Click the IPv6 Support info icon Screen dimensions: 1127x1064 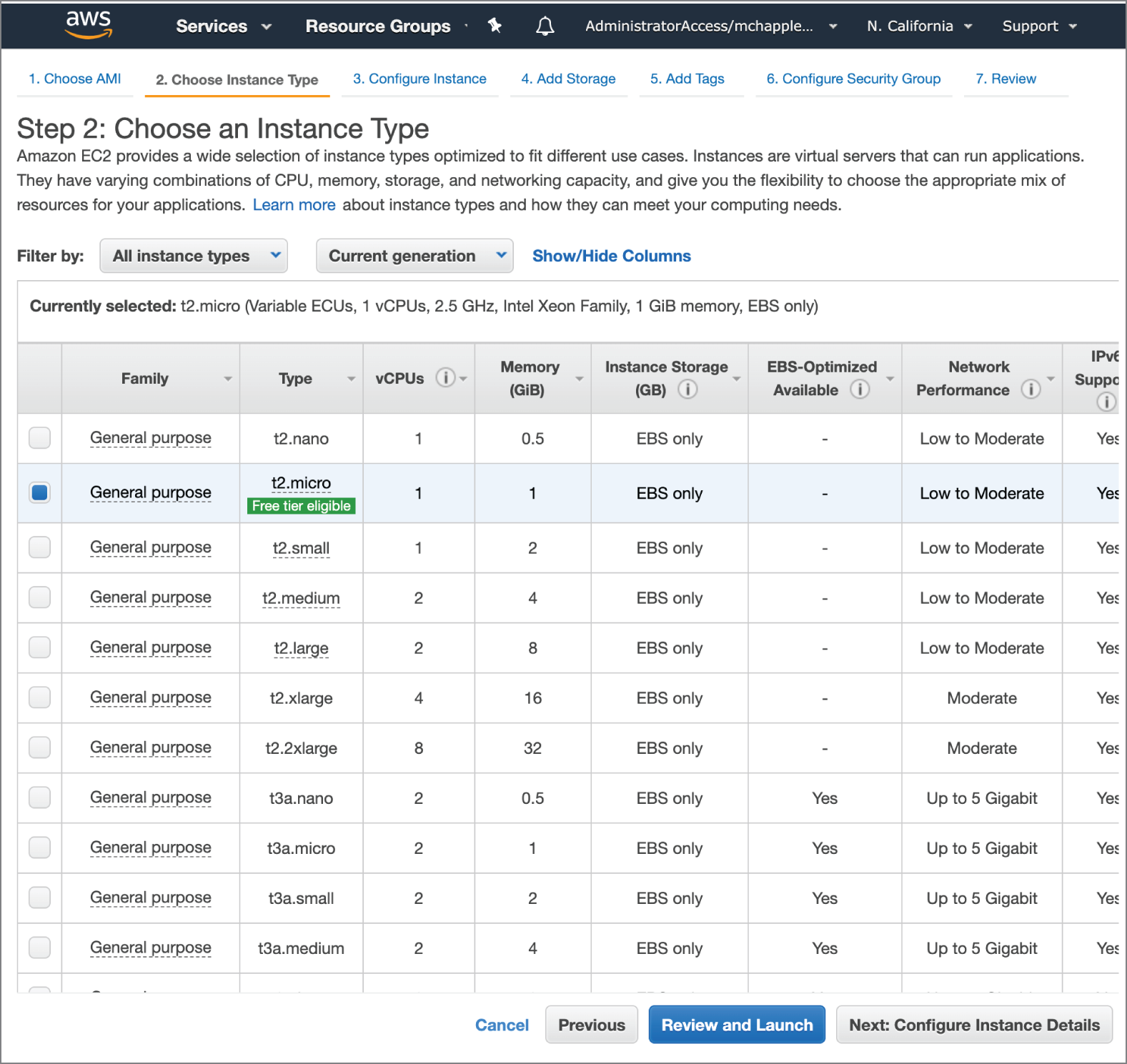[1106, 402]
